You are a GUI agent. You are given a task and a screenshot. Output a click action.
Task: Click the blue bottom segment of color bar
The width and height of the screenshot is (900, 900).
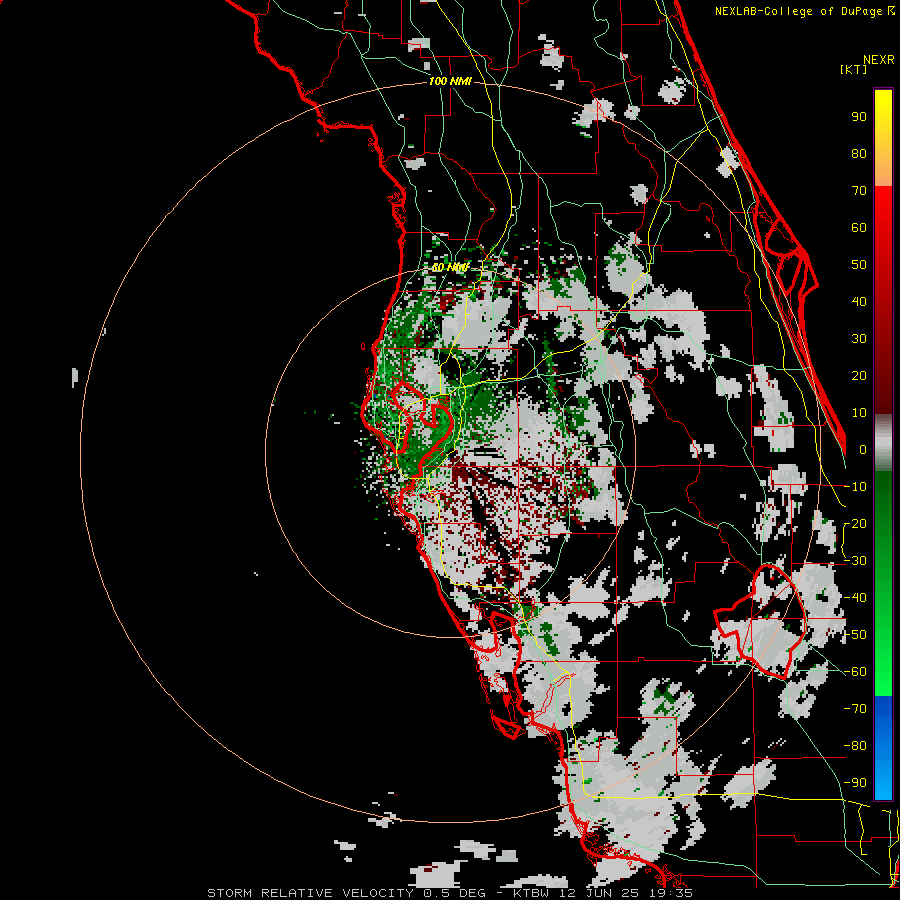point(883,748)
